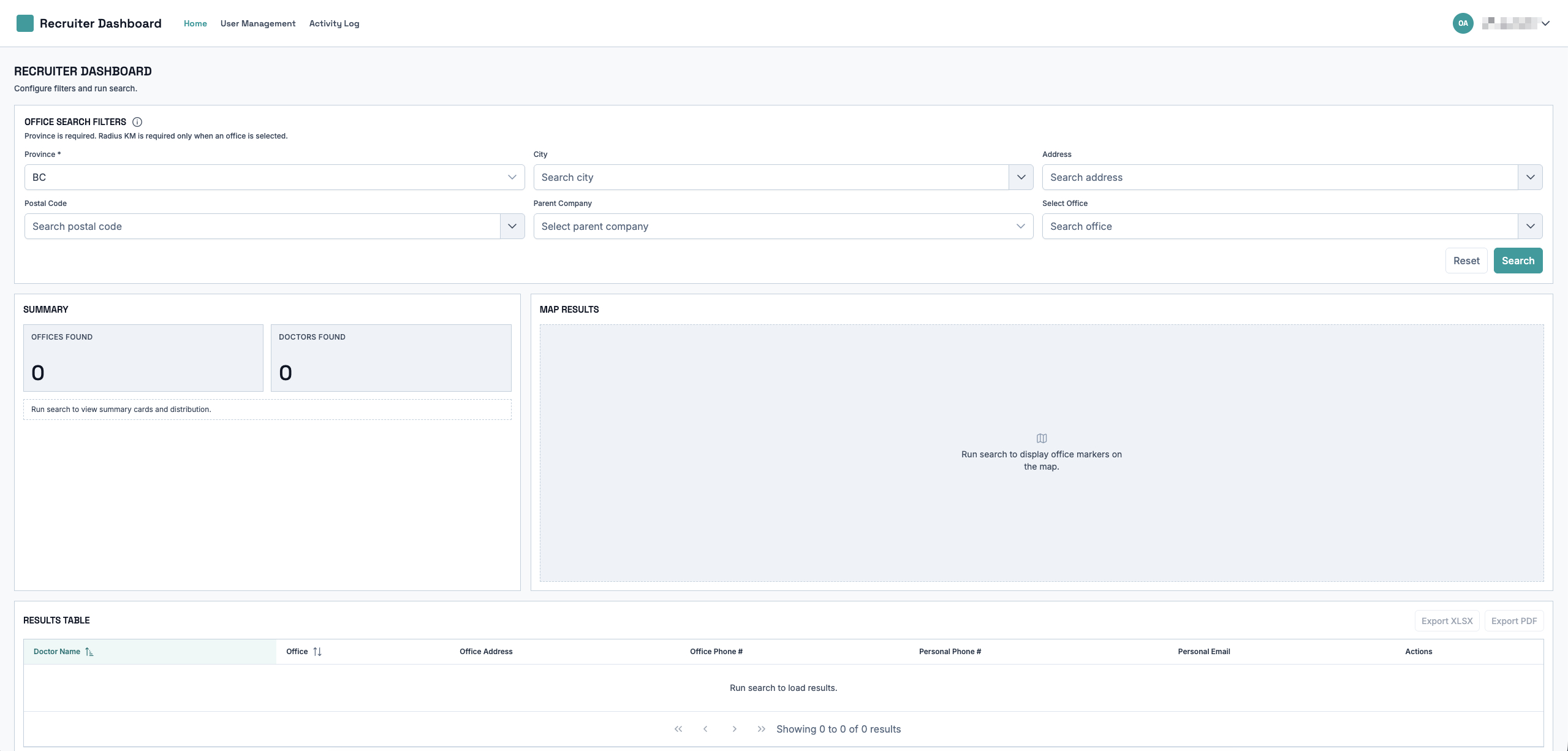Expand the Select Office dropdown arrow
The width and height of the screenshot is (1568, 751).
pyautogui.click(x=1530, y=226)
